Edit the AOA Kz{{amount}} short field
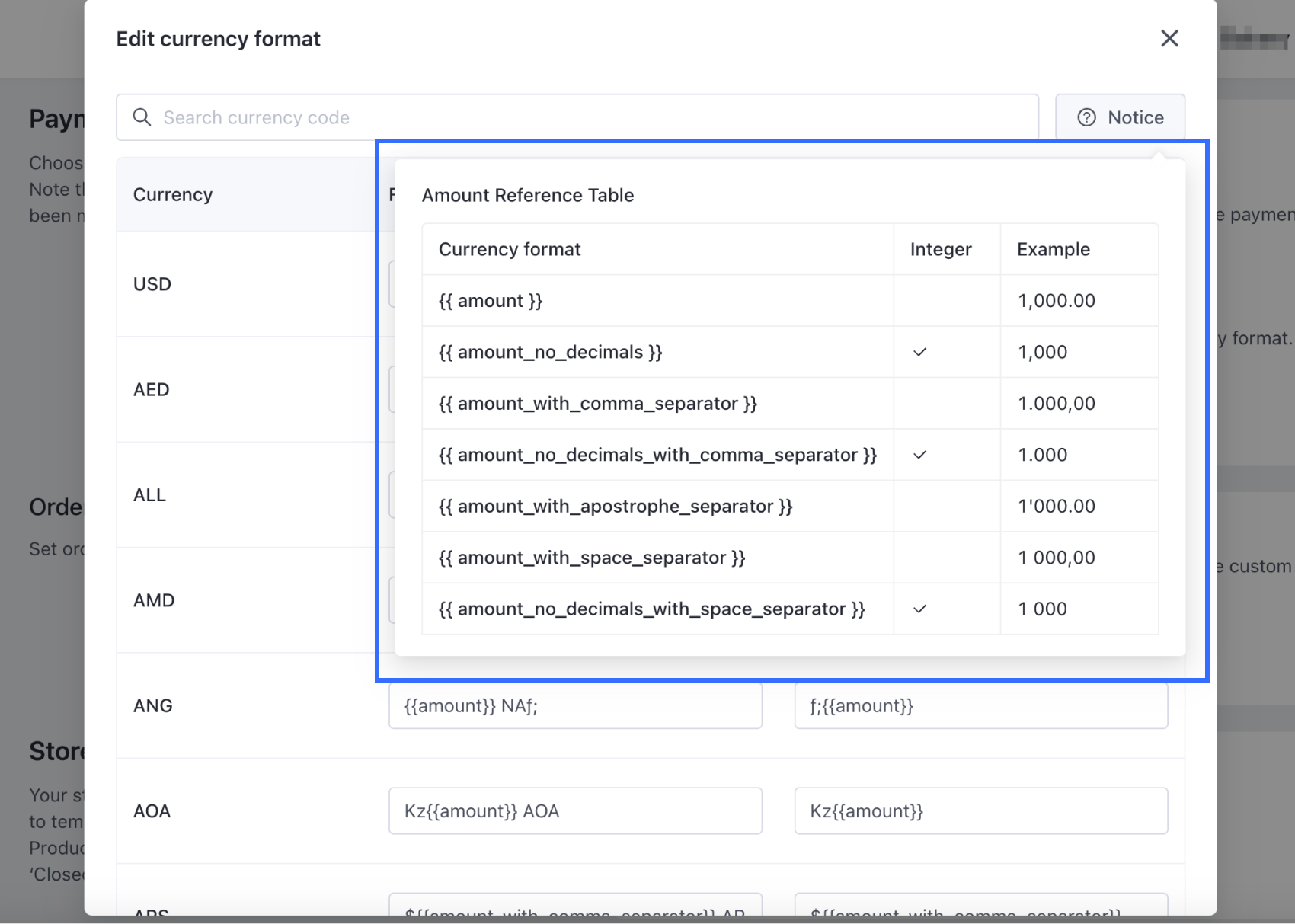This screenshot has width=1295, height=924. coord(980,810)
